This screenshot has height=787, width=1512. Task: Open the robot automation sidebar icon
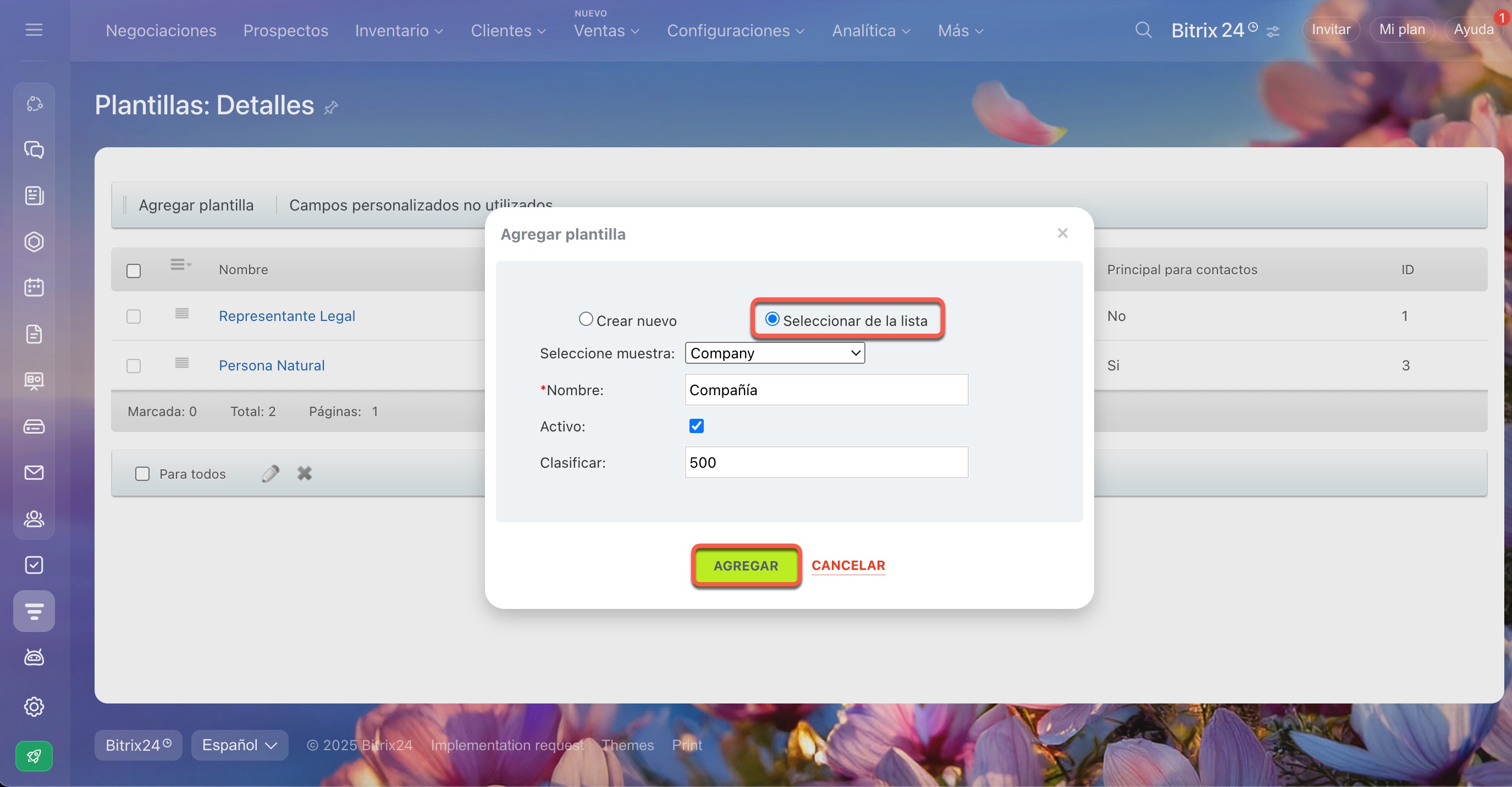tap(34, 657)
